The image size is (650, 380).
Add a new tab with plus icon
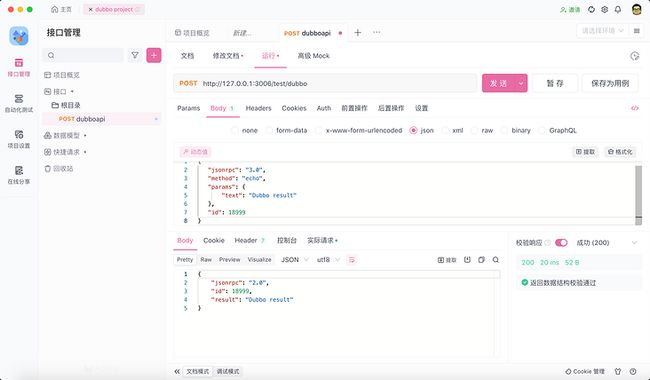(x=357, y=33)
